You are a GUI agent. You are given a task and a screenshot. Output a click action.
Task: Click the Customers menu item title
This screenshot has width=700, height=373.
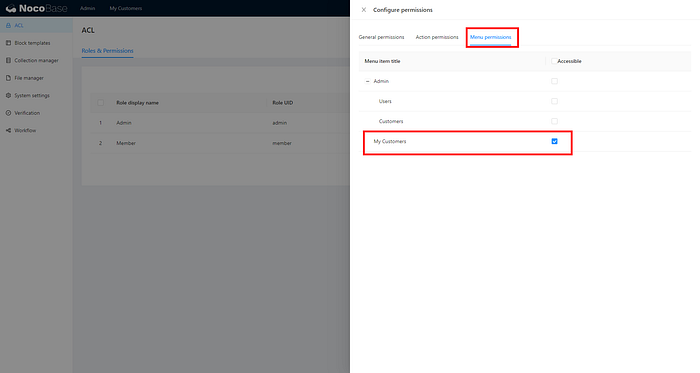pos(391,121)
